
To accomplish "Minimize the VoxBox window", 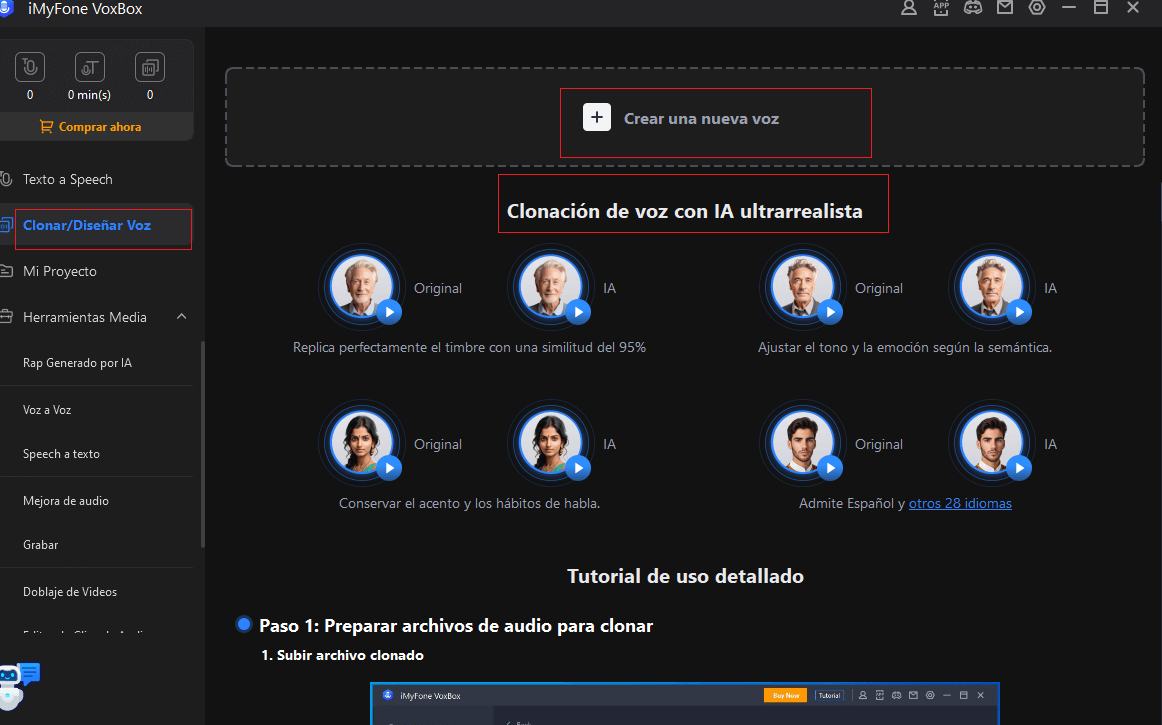I will 1069,7.
